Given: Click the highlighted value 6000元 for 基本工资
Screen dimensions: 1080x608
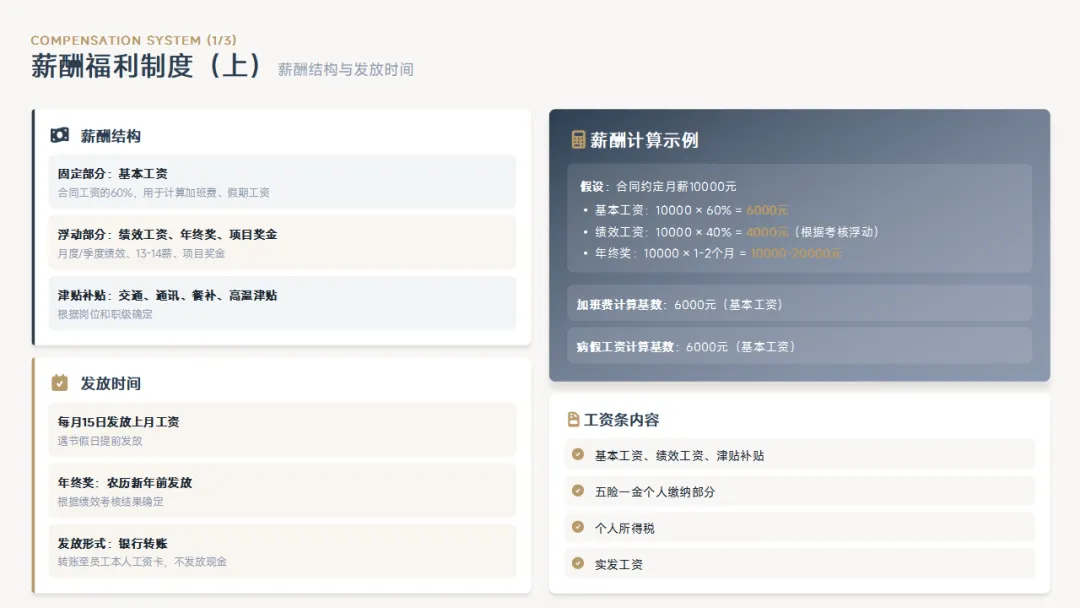Looking at the screenshot, I should [x=767, y=210].
